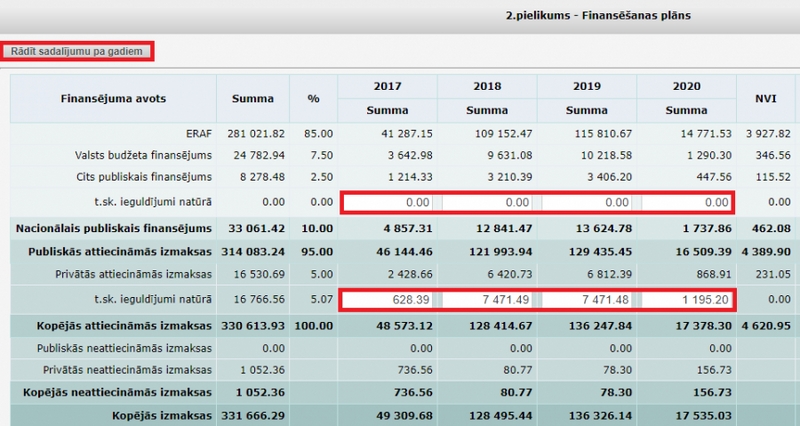Click the 2017 zero-value input under public financing
This screenshot has height=426, width=800.
click(389, 203)
